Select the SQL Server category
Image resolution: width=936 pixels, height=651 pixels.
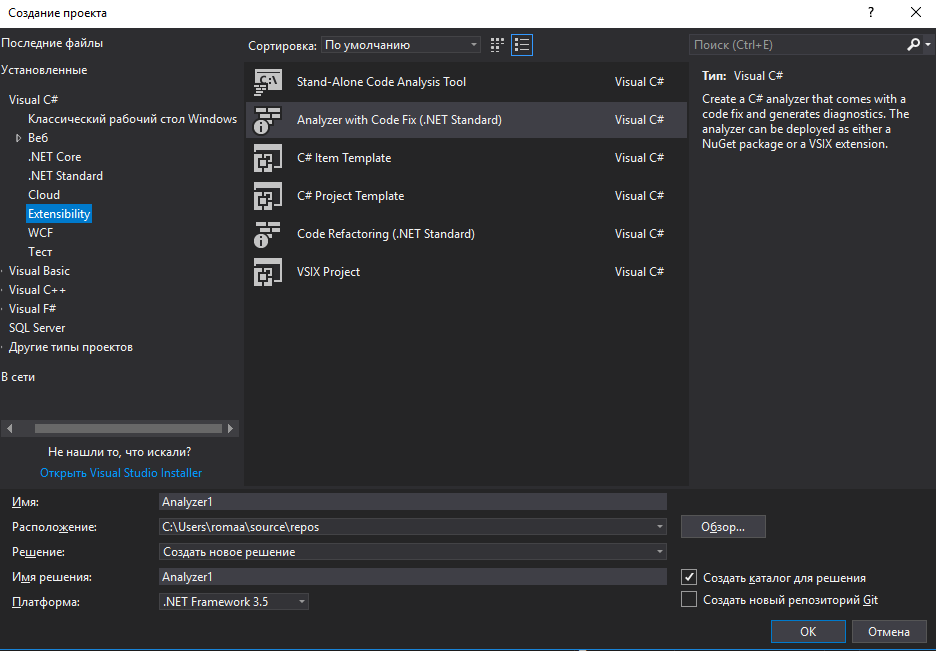37,328
